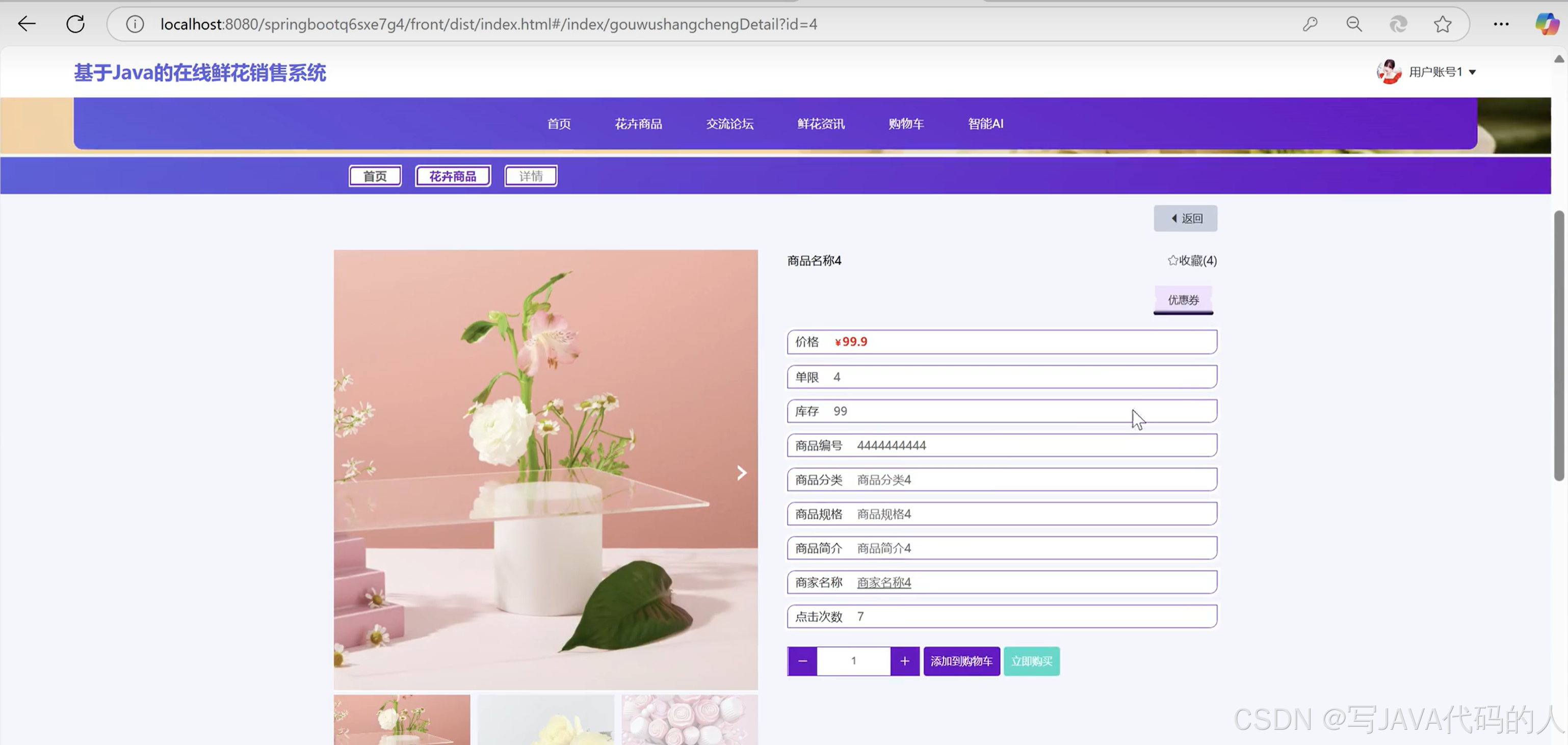Click 添加到购物车 to add to cart
Screen dimensions: 1568x745
pyautogui.click(x=961, y=661)
